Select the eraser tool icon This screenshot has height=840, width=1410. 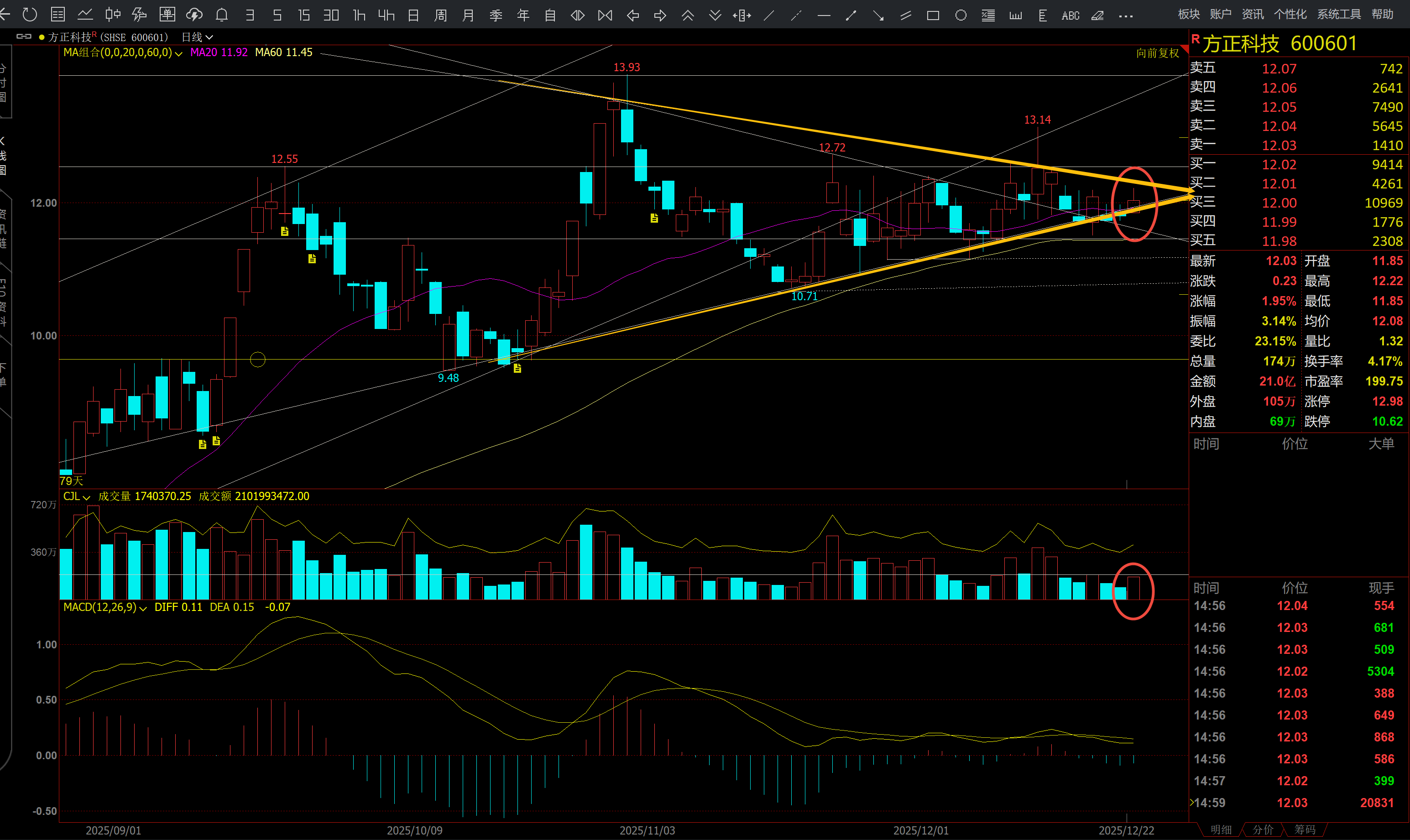(1097, 15)
